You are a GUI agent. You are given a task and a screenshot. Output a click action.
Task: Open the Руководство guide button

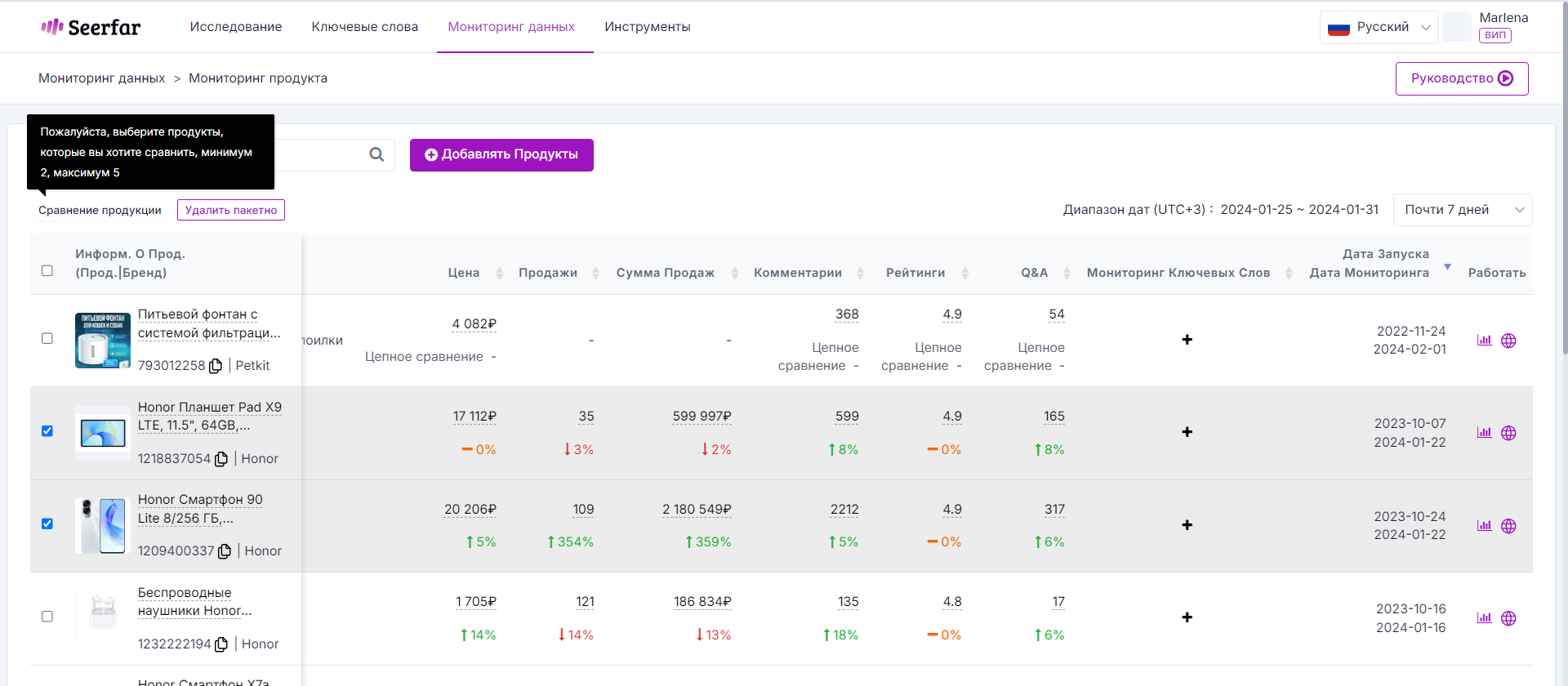click(1462, 78)
